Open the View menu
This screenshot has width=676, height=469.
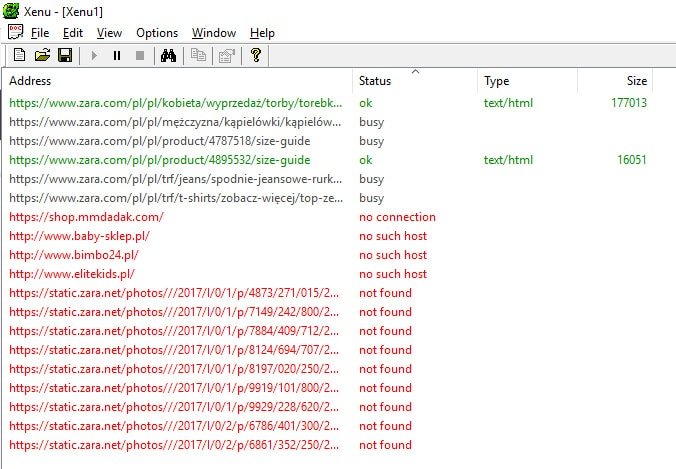(109, 33)
